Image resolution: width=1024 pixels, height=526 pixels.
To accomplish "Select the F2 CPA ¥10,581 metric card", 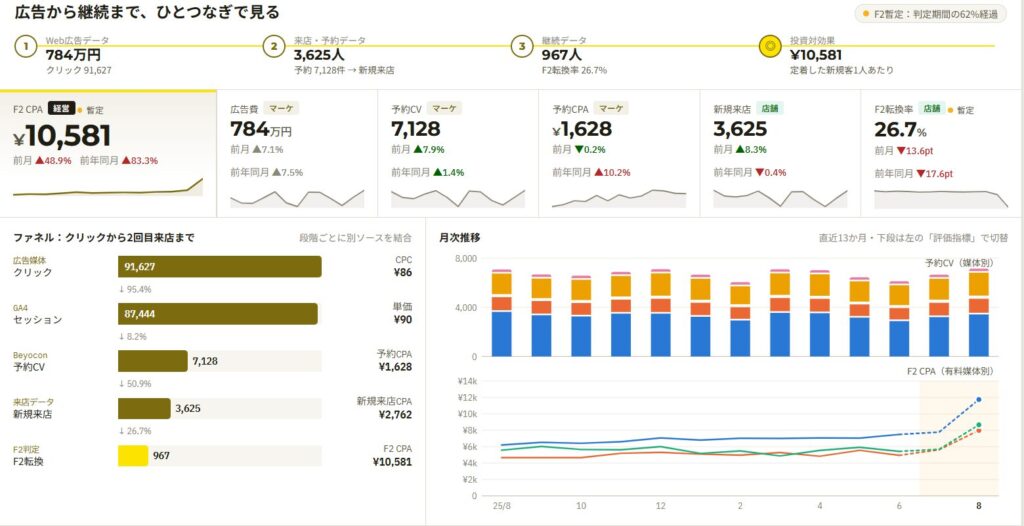I will pyautogui.click(x=108, y=153).
